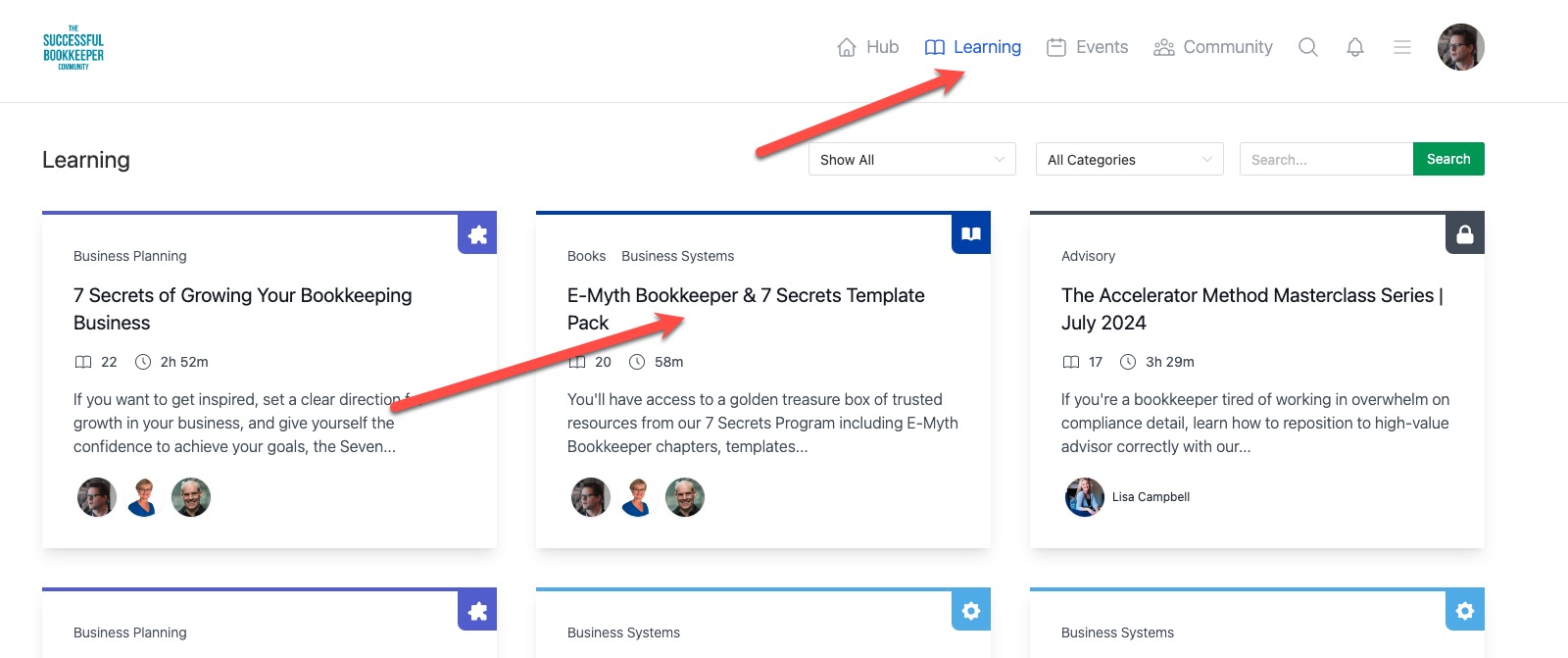Click book badge on E-Myth card

(971, 234)
